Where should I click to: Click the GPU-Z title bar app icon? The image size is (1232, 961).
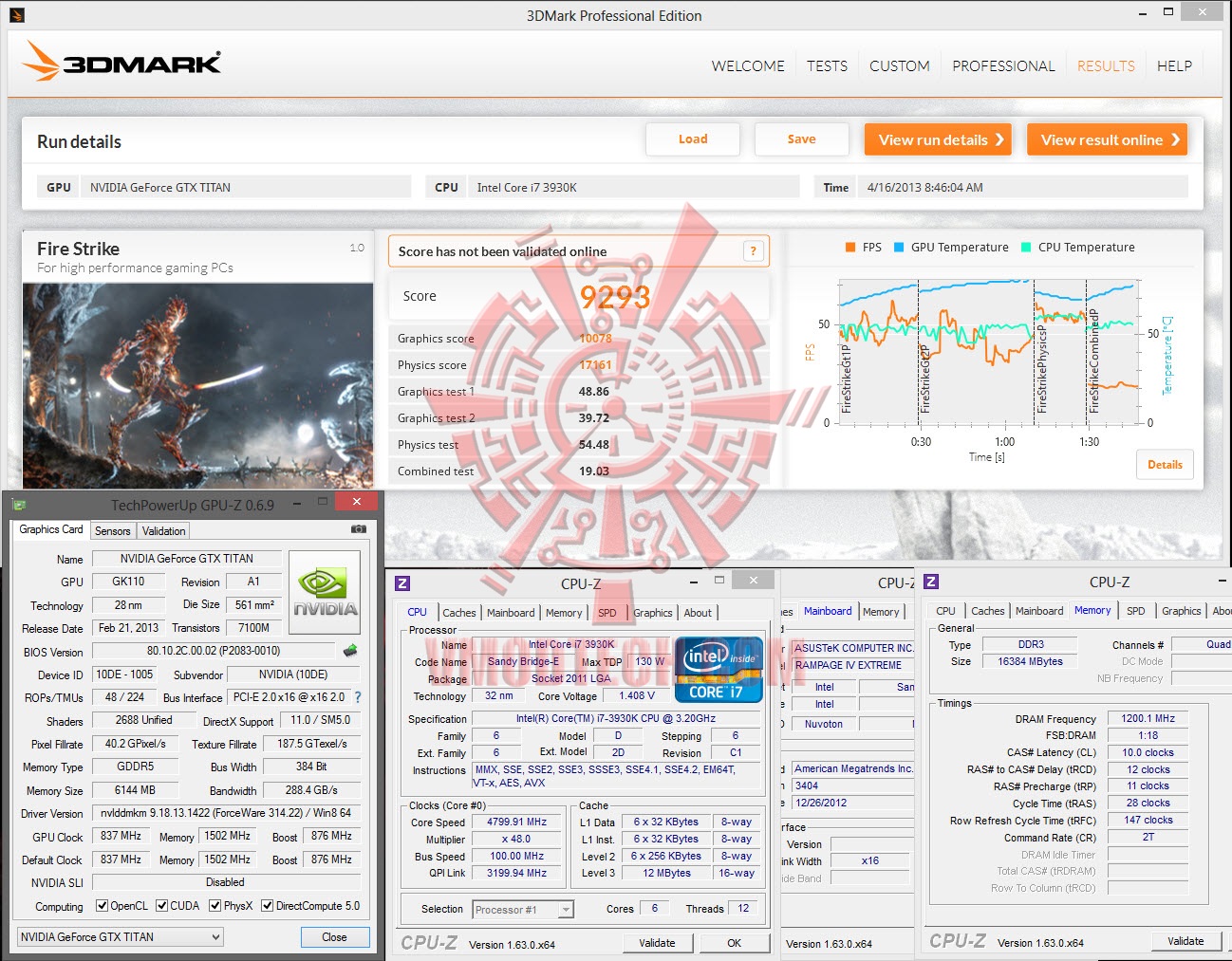click(19, 505)
